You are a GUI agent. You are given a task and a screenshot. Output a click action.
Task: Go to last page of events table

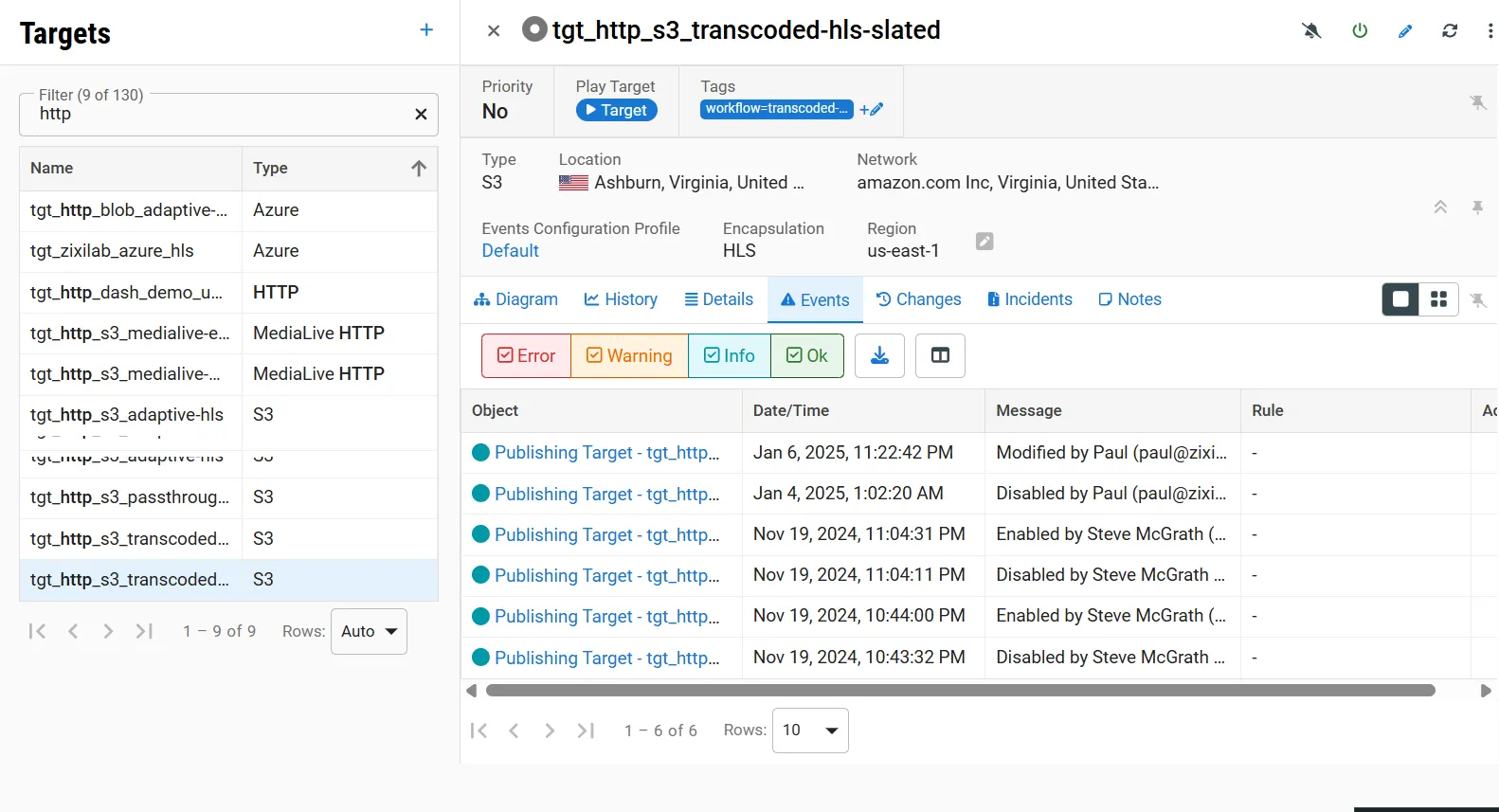[587, 731]
